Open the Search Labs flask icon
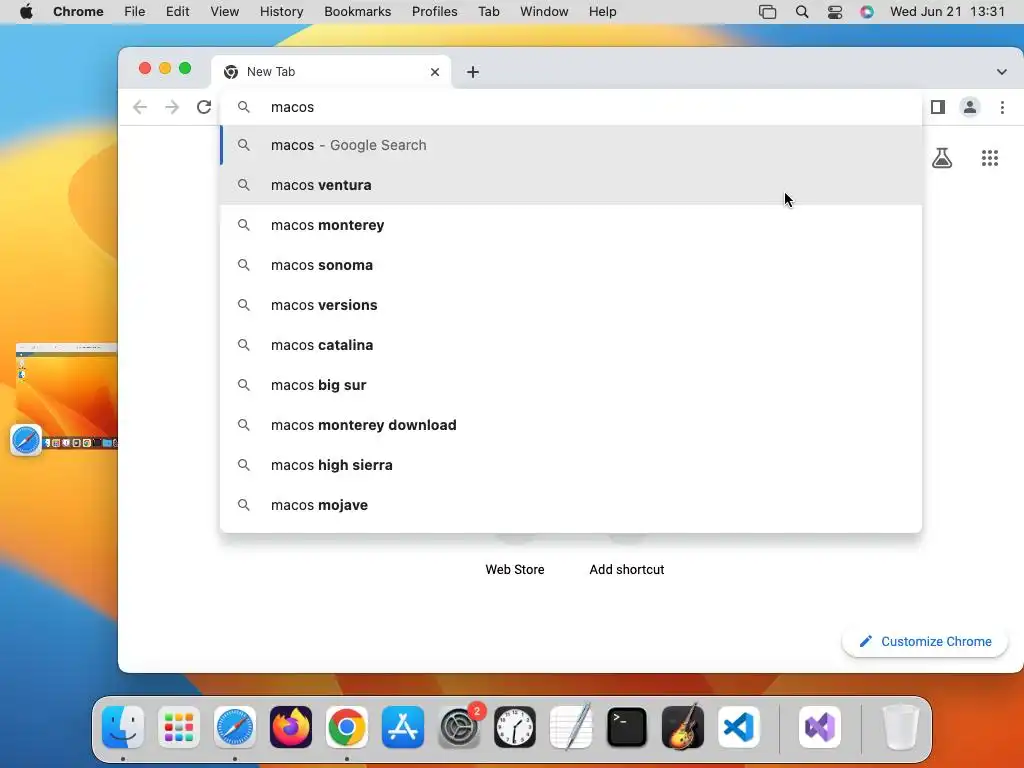The width and height of the screenshot is (1024, 768). pos(942,158)
